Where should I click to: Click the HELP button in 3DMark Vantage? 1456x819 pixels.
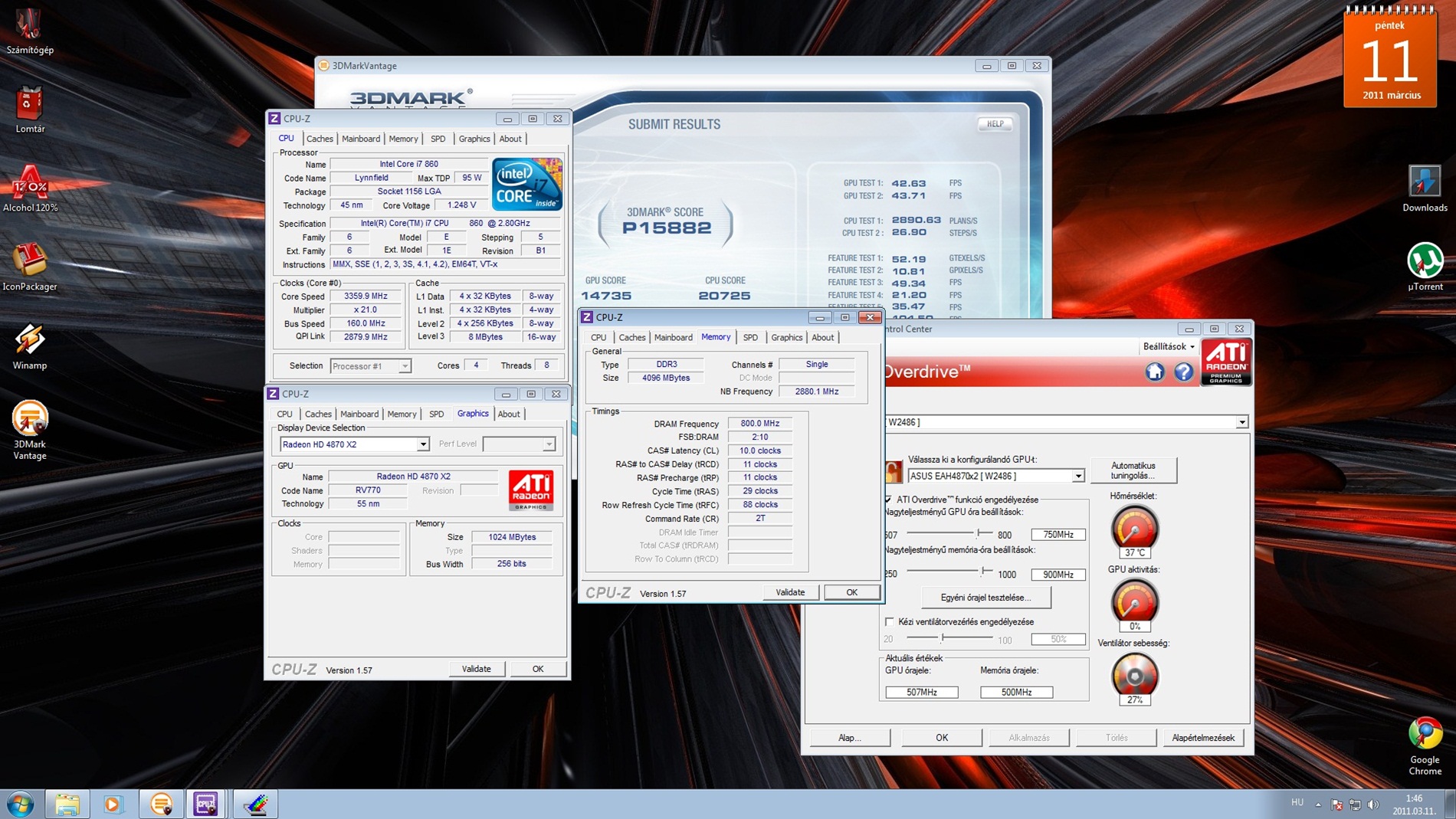pyautogui.click(x=995, y=124)
